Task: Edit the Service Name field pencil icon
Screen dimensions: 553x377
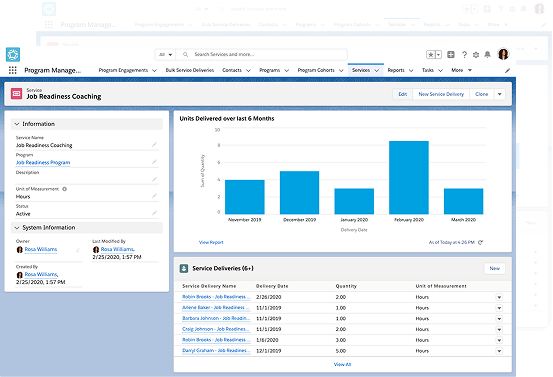Action: pos(154,145)
